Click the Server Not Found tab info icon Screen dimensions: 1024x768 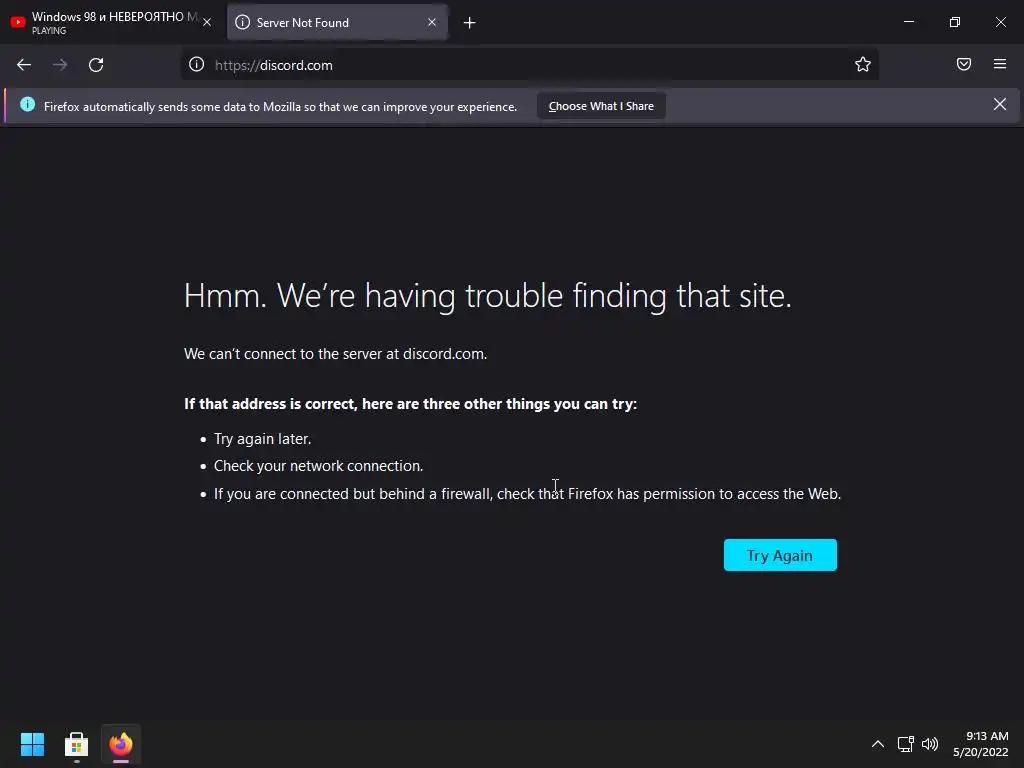242,22
